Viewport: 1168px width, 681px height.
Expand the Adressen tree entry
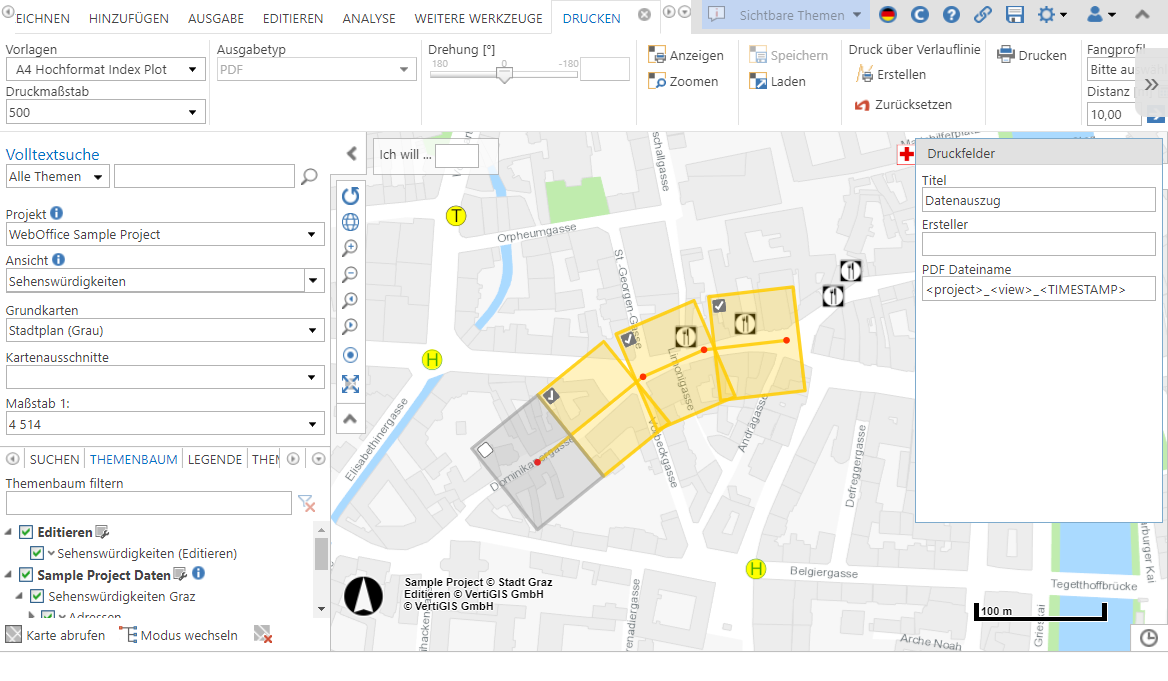click(x=32, y=613)
